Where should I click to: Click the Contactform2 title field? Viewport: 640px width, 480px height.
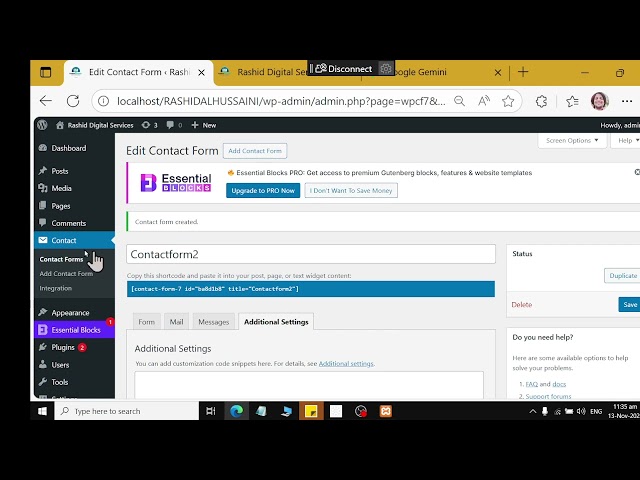(x=311, y=254)
